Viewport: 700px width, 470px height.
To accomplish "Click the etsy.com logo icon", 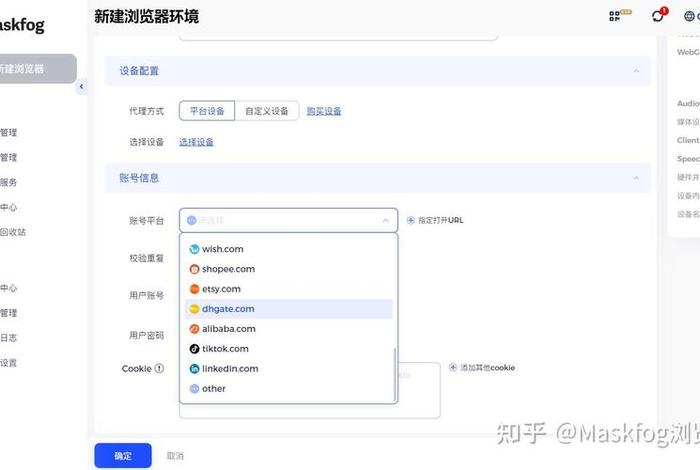I will click(194, 289).
